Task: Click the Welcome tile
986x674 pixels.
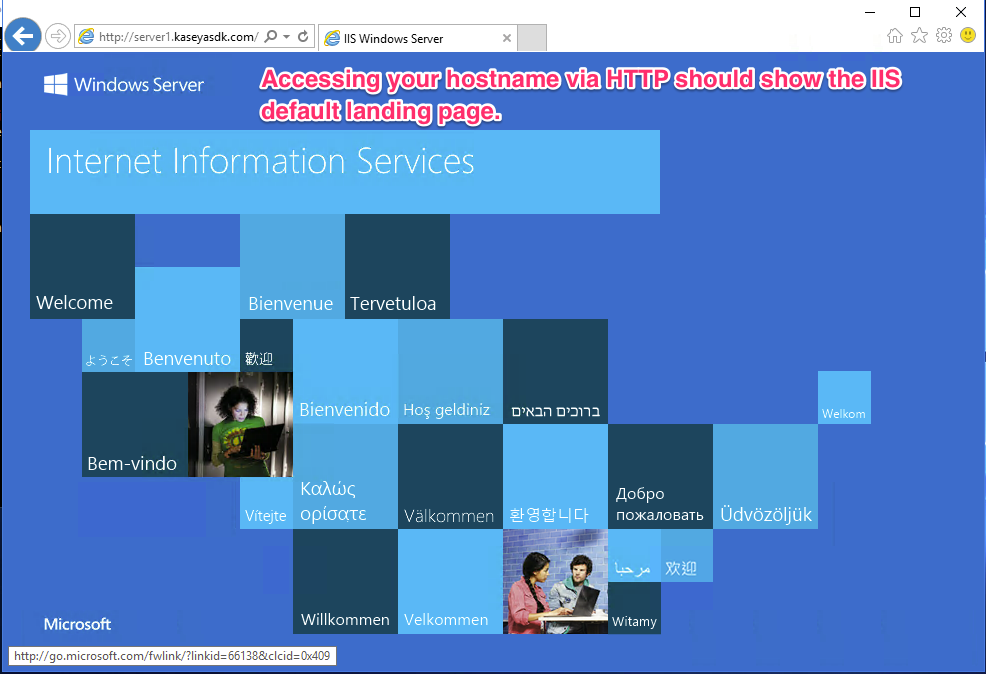Action: 82,267
